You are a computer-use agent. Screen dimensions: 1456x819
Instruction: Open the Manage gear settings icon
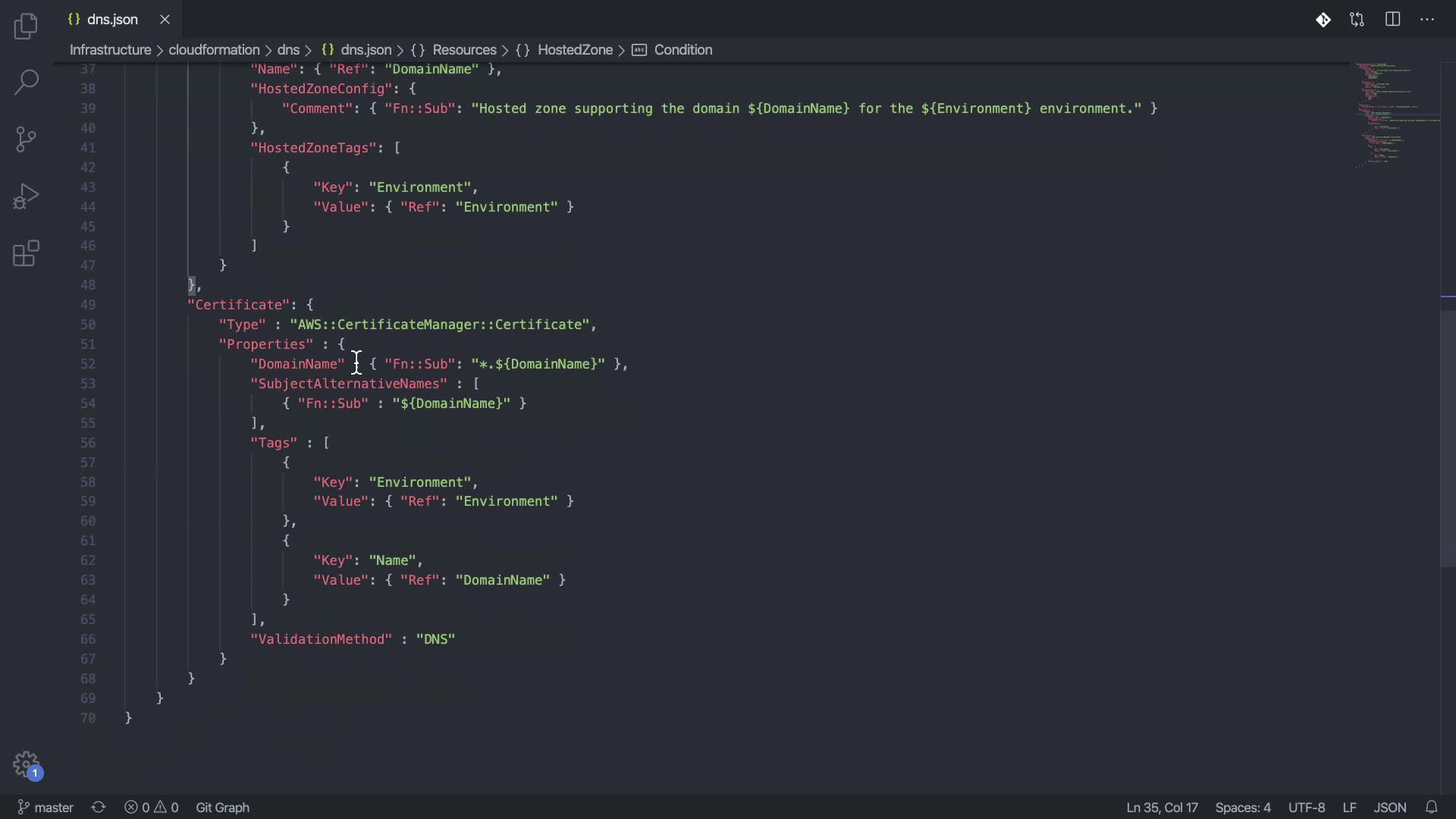(26, 764)
